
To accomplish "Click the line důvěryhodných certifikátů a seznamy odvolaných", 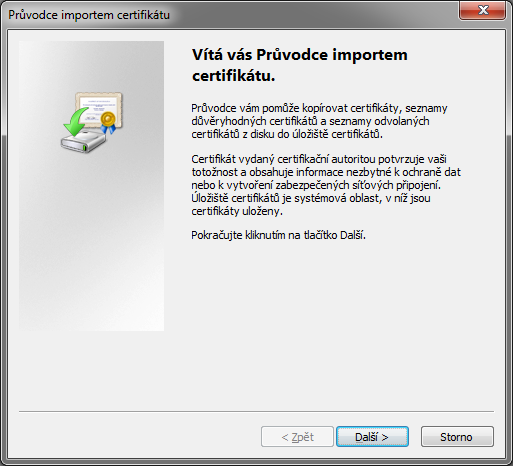I will [x=310, y=121].
